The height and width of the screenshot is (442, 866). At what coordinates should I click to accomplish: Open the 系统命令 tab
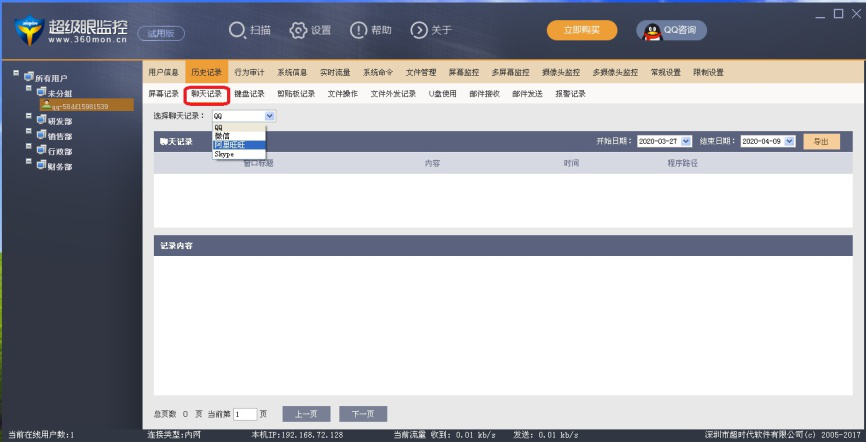point(378,72)
